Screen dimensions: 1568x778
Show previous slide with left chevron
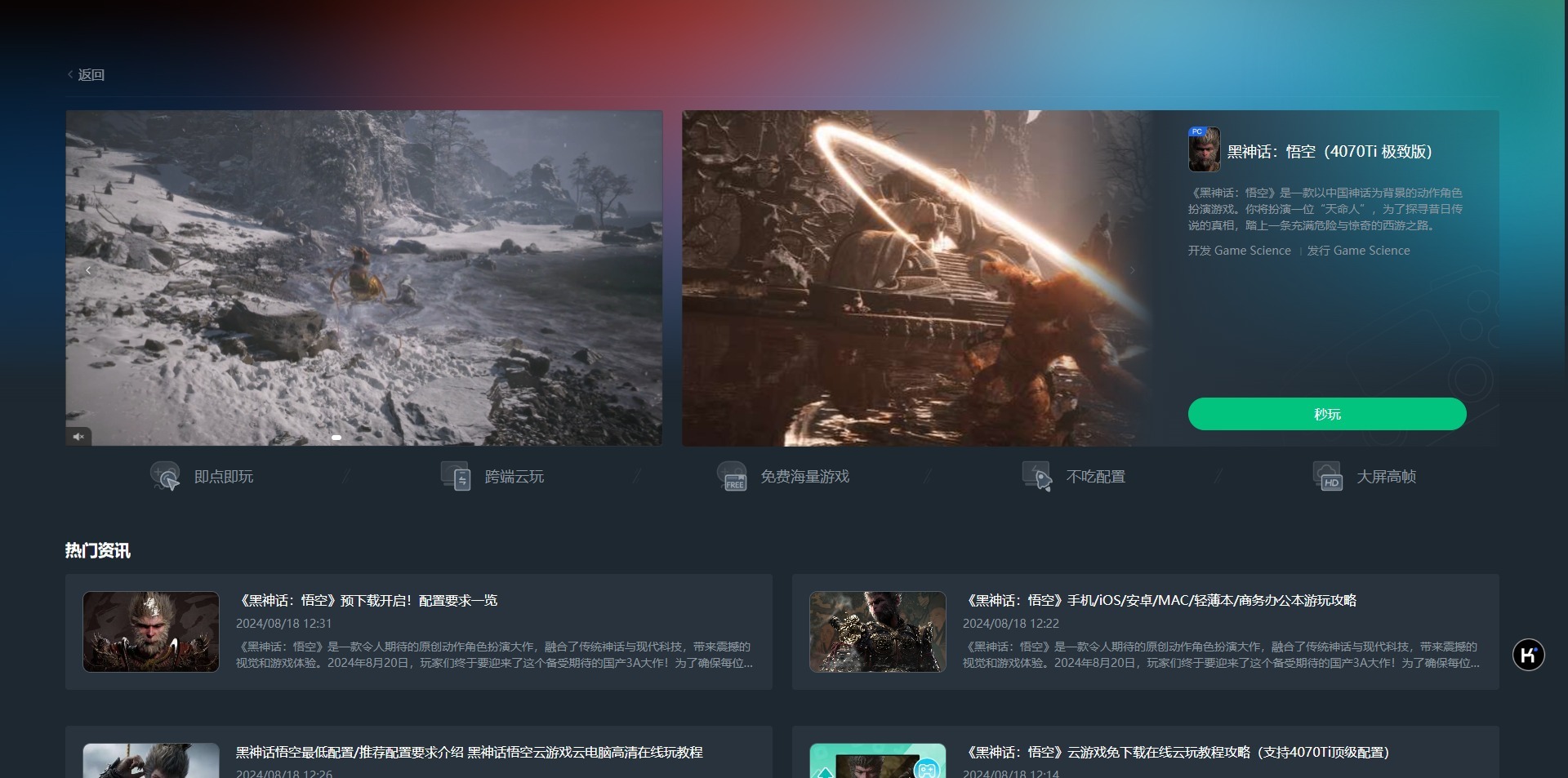88,270
